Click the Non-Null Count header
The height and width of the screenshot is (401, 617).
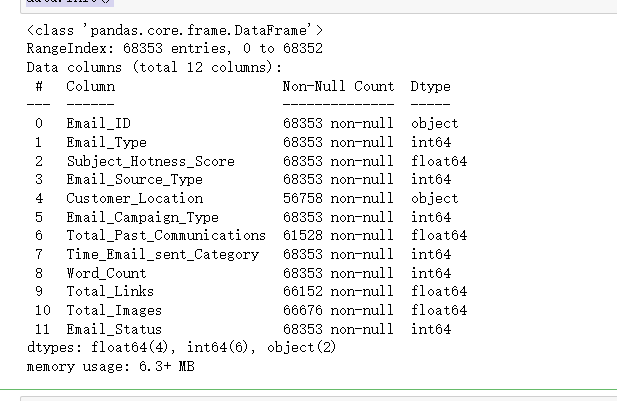tap(338, 87)
